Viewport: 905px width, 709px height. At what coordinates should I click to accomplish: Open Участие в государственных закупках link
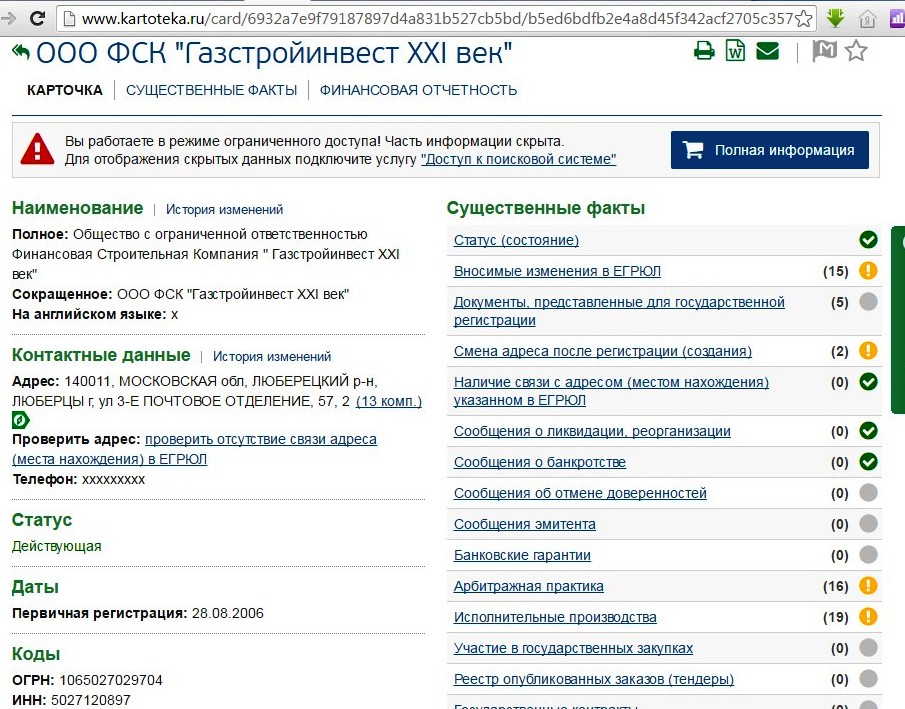[x=573, y=648]
